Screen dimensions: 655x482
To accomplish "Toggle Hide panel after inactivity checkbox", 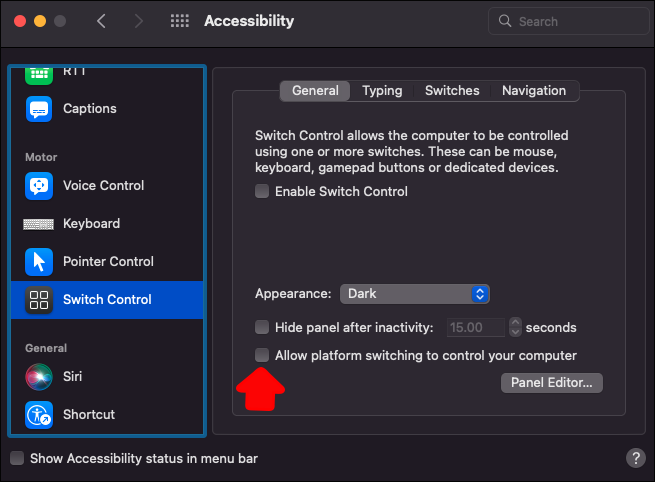I will 262,327.
